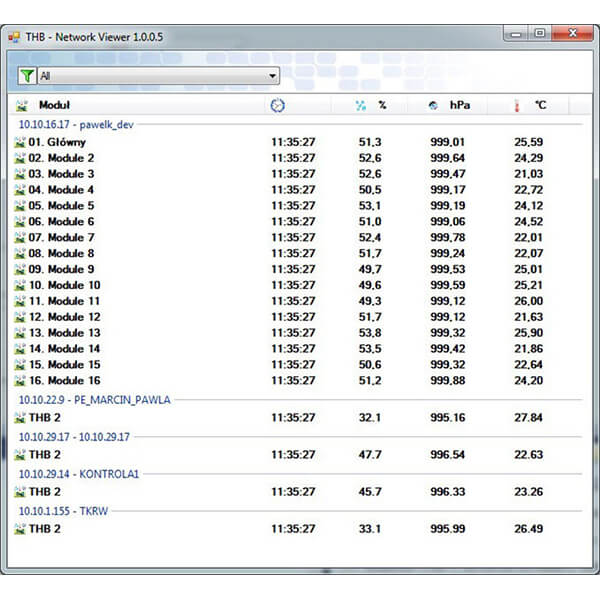The image size is (600, 600).
Task: Select the 10.10.22.9 - PE_MARCIN_PAWLA group header
Action: (94, 400)
